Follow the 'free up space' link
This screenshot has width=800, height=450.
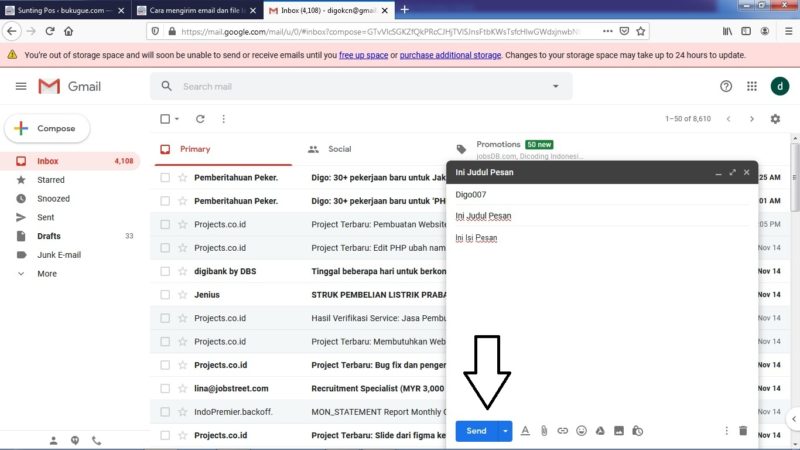pos(363,55)
